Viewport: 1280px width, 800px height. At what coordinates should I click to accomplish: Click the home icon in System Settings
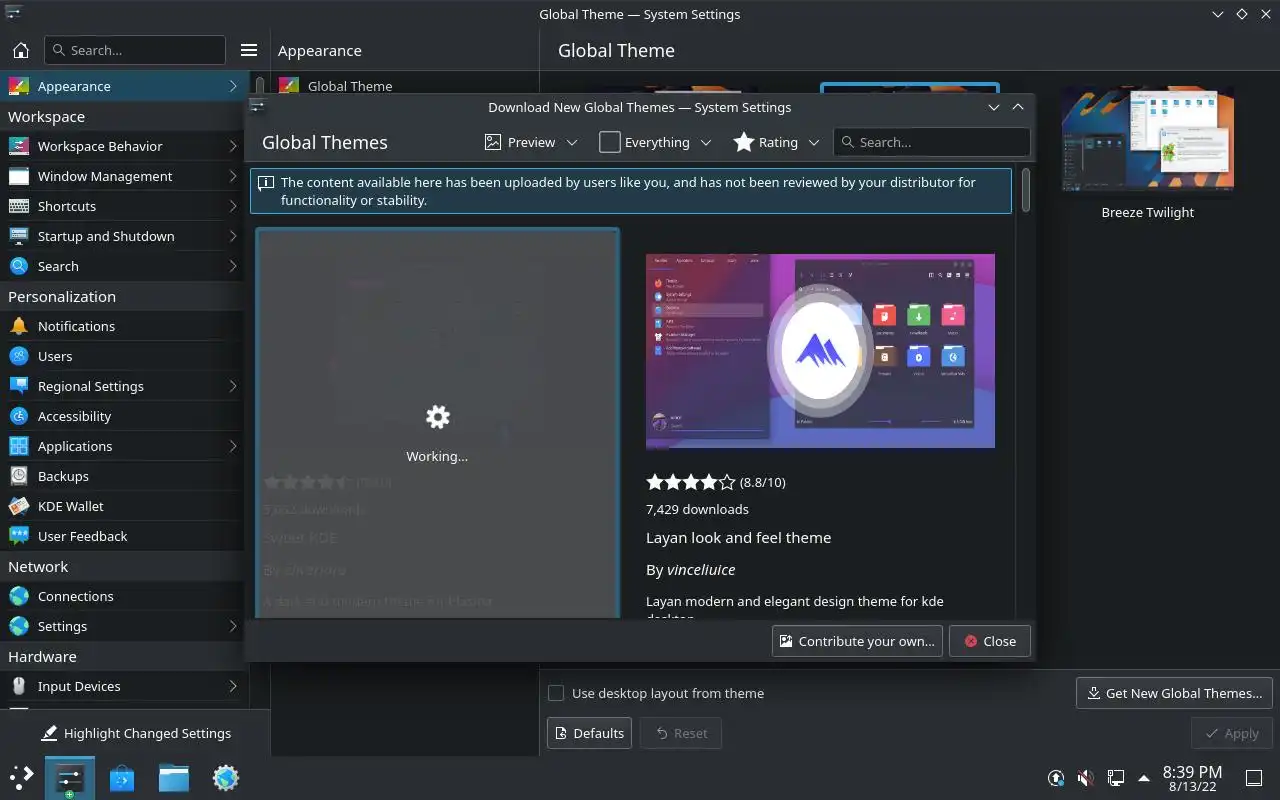click(x=21, y=50)
